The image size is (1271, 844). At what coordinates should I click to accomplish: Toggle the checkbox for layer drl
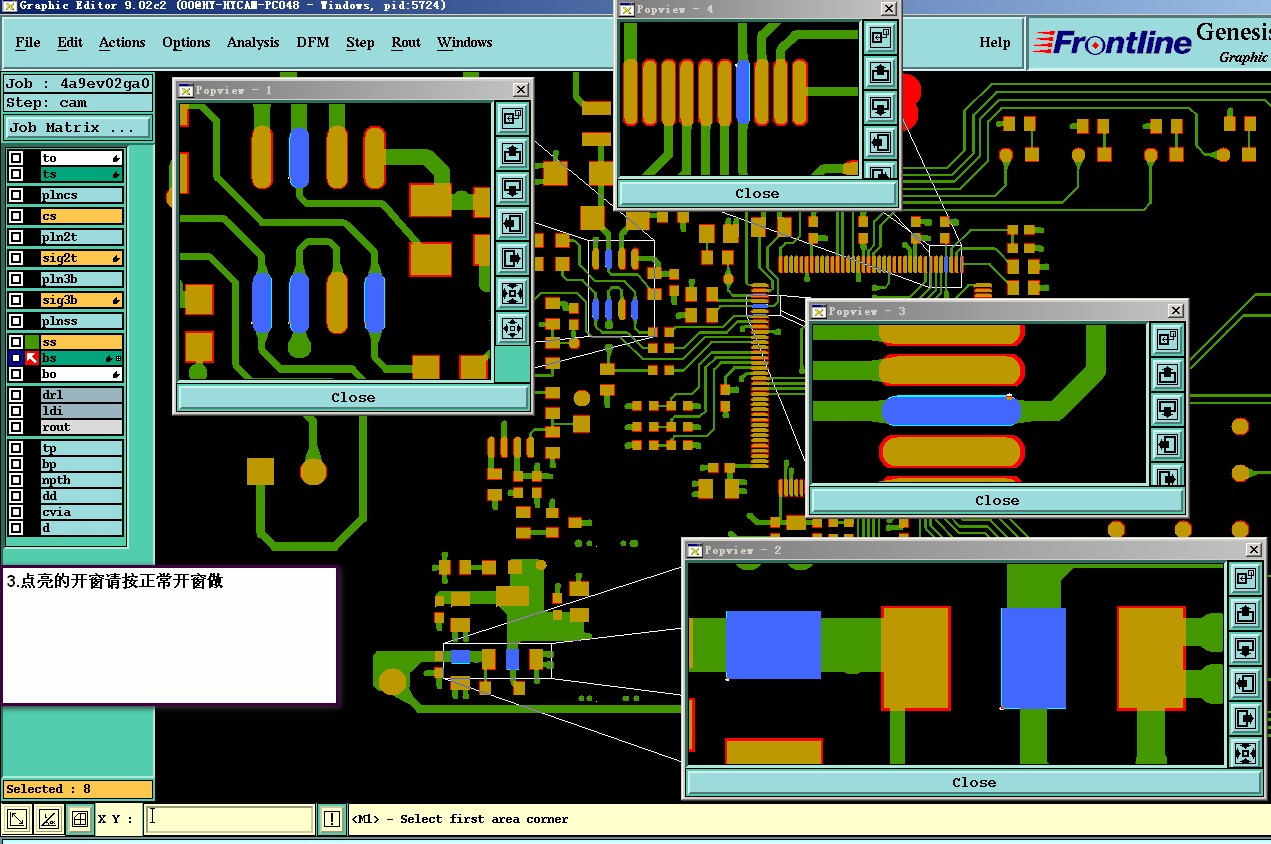click(x=16, y=395)
